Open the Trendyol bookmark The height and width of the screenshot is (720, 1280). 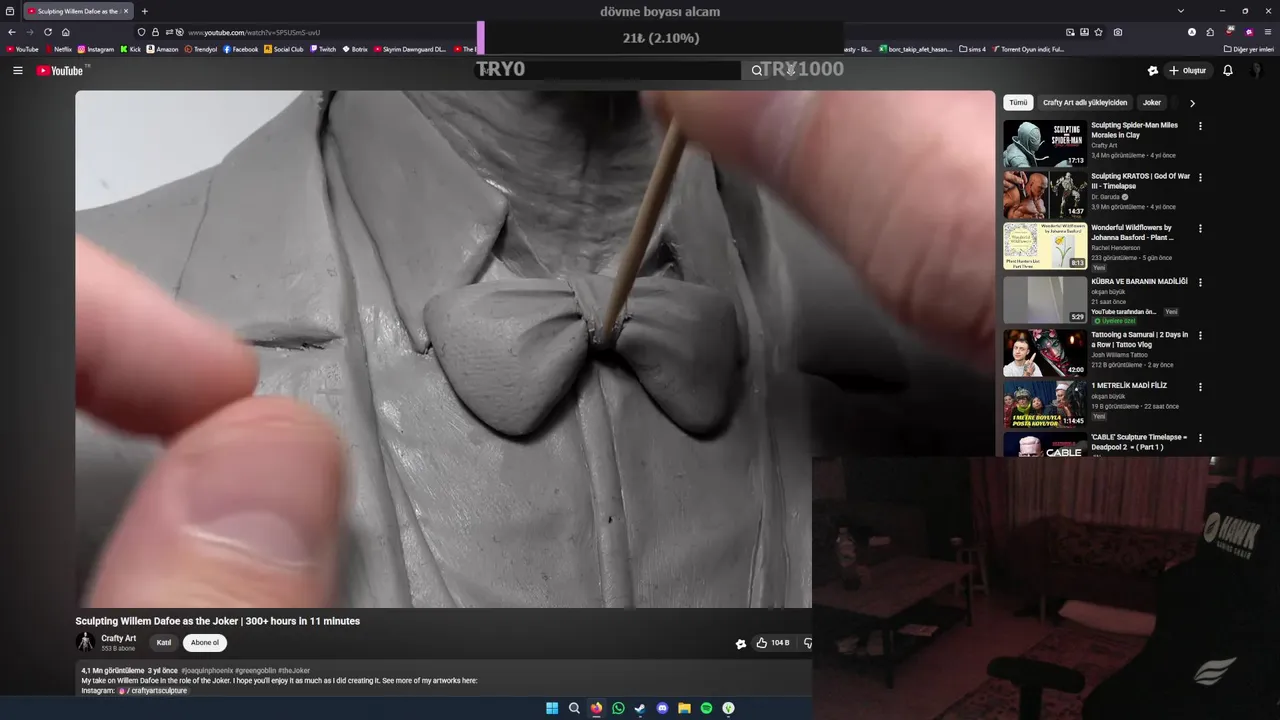tap(202, 49)
